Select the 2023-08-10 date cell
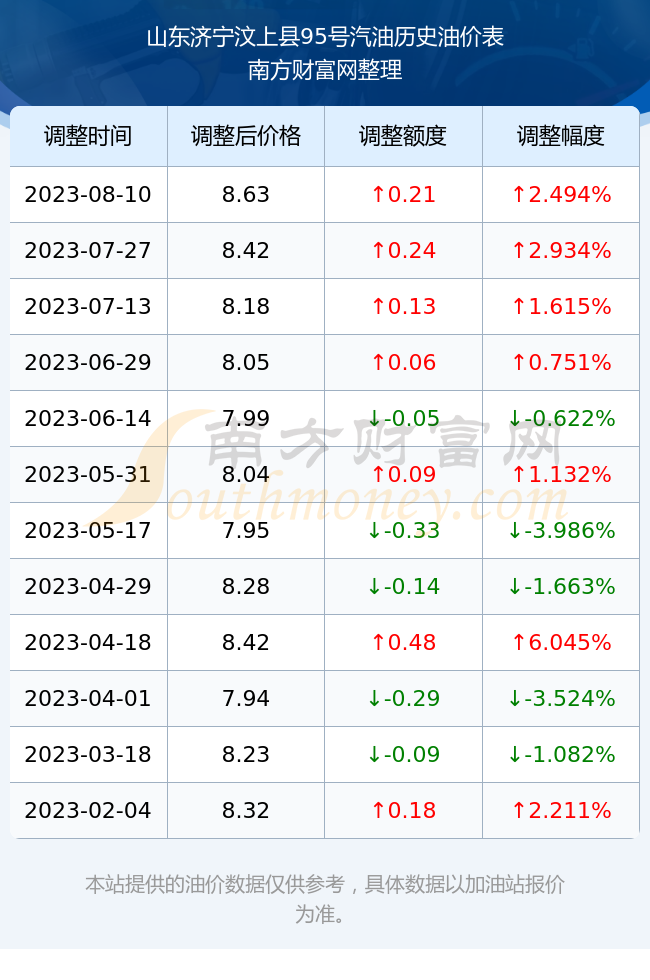The image size is (650, 980). coord(88,194)
